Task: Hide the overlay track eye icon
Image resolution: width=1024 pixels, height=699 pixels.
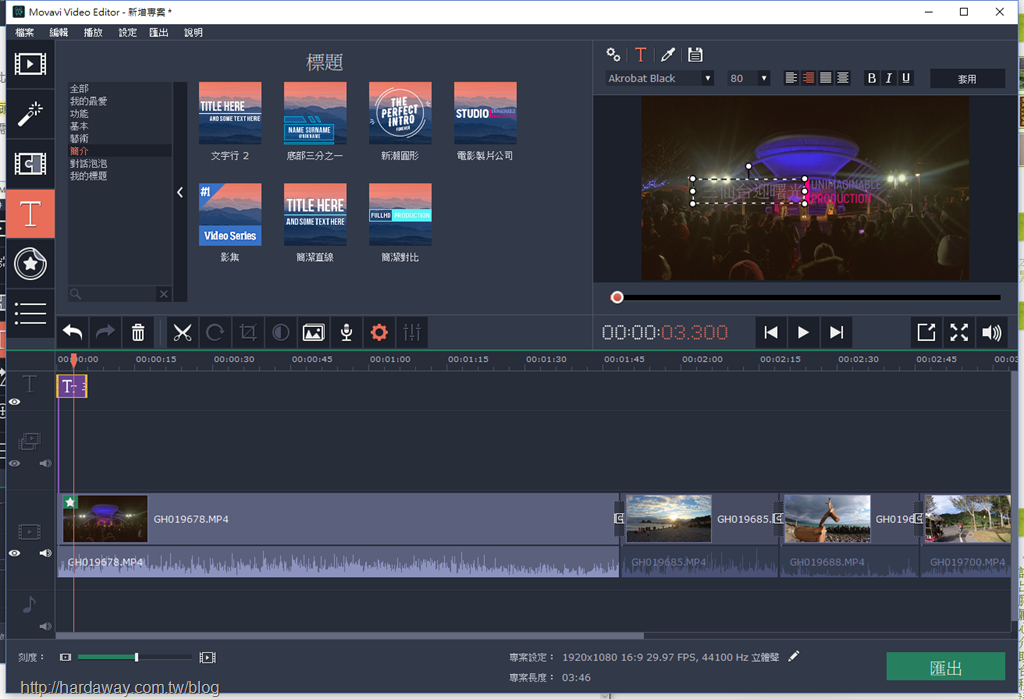Action: (x=14, y=463)
